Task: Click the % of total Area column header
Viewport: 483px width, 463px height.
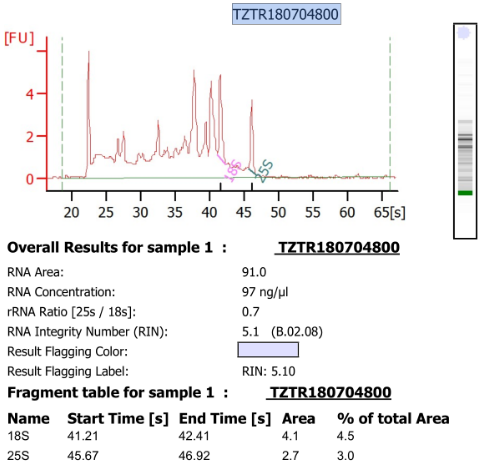Action: click(393, 419)
